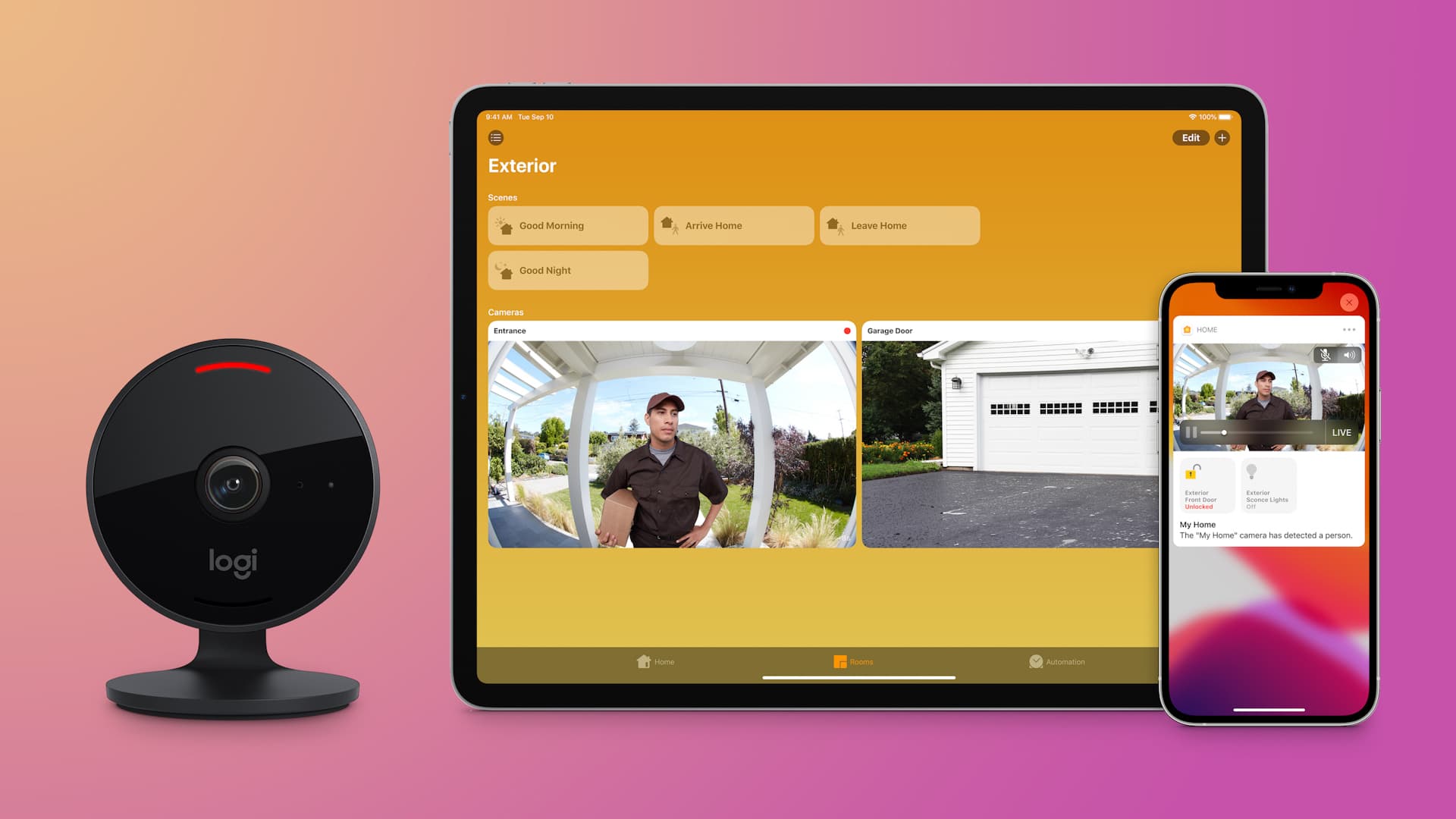Open the Good Morning scene
1456x819 pixels.
pos(567,225)
